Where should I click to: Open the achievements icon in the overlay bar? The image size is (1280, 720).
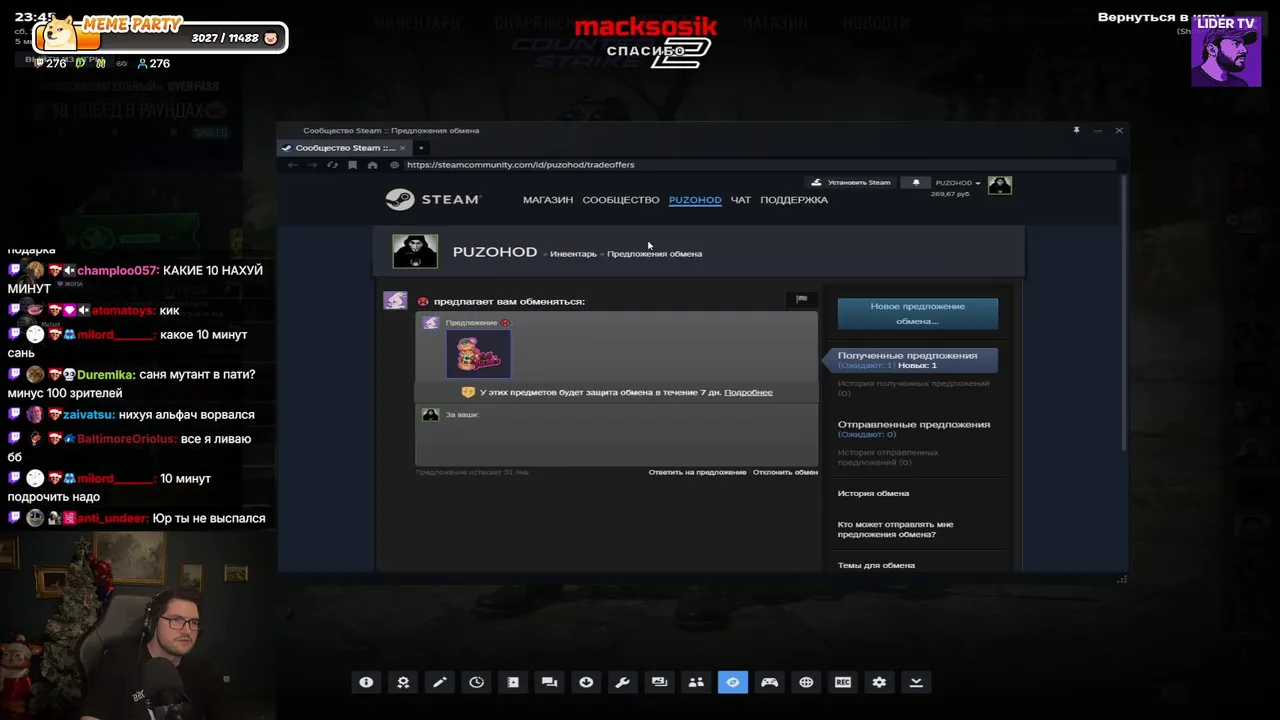point(403,682)
